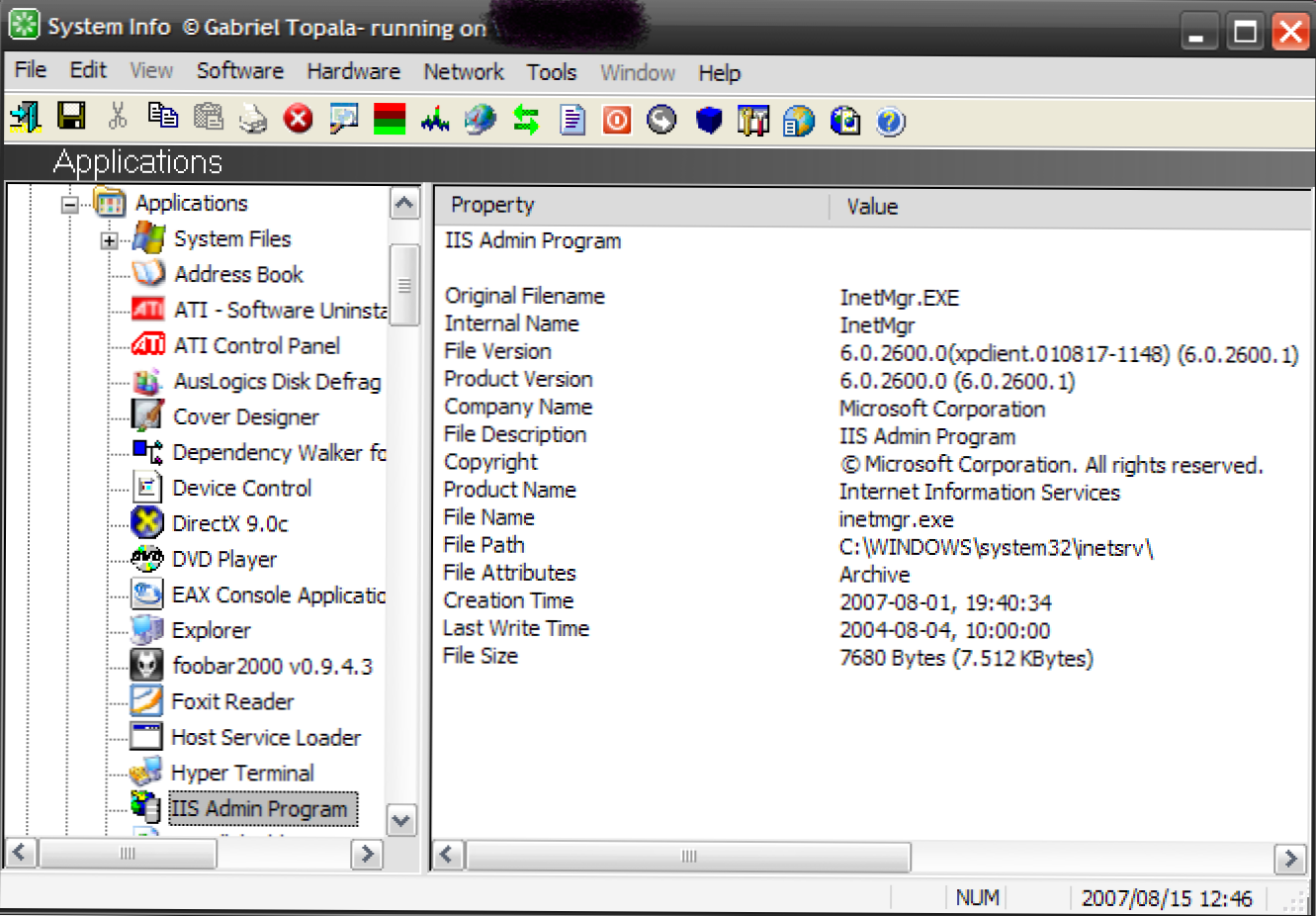Click the Value column header
Viewport: 1316px width, 916px height.
pos(1072,207)
